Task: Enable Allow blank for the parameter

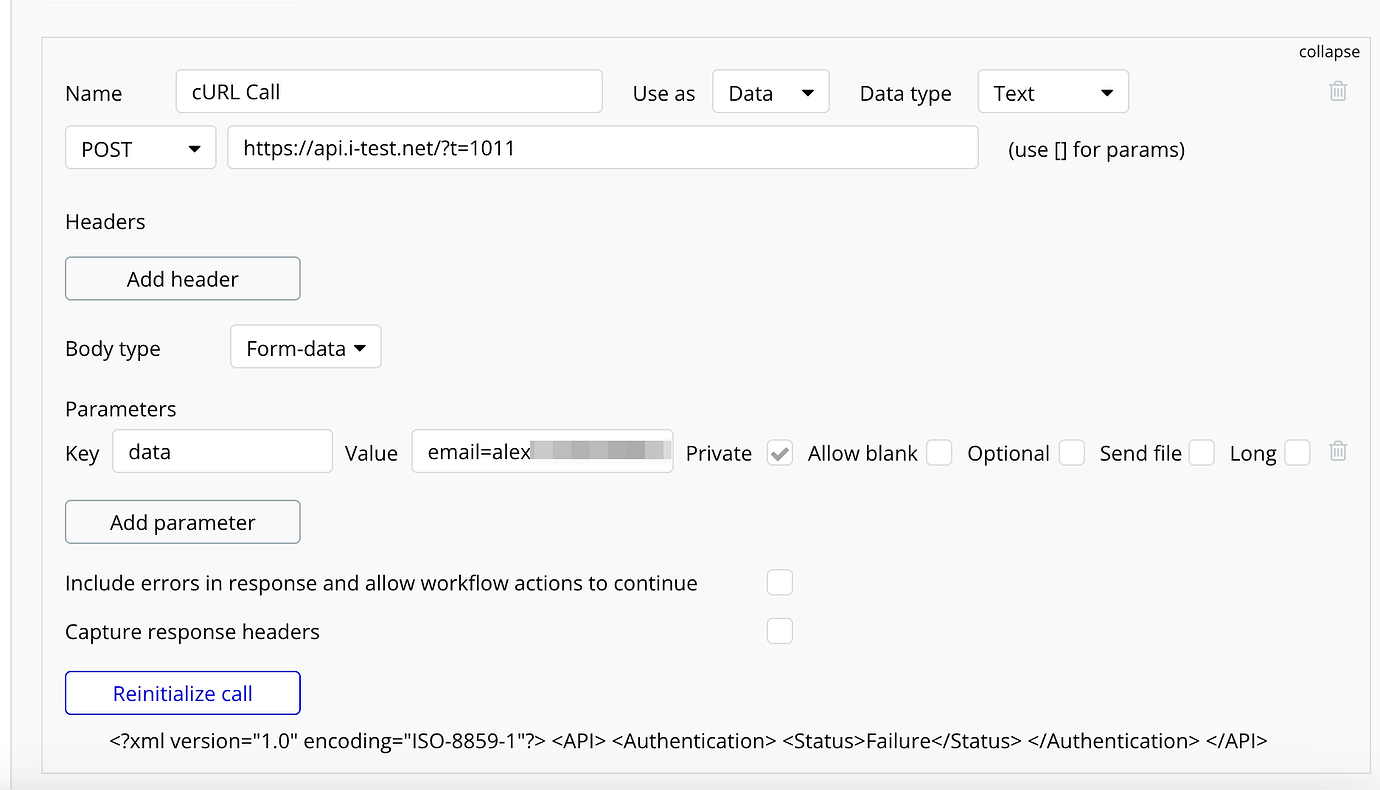Action: (939, 453)
